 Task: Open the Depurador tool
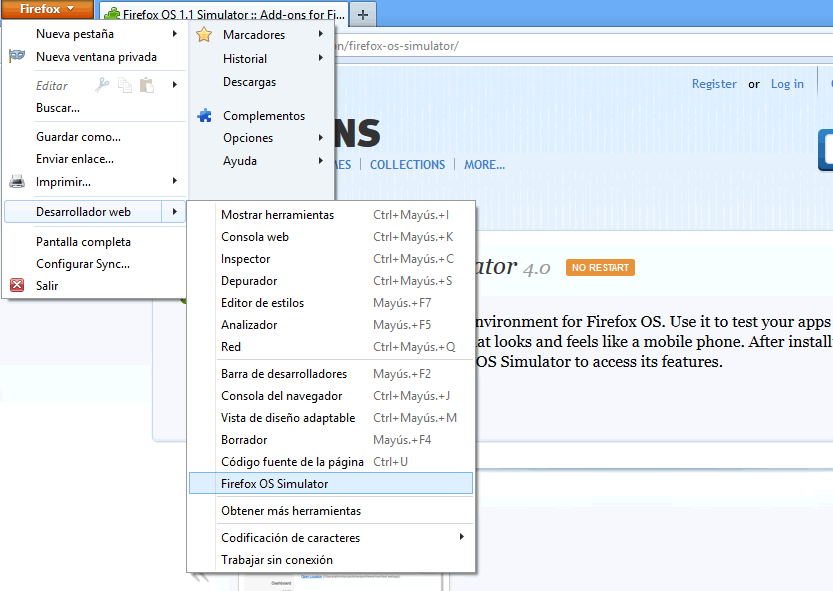click(x=330, y=281)
